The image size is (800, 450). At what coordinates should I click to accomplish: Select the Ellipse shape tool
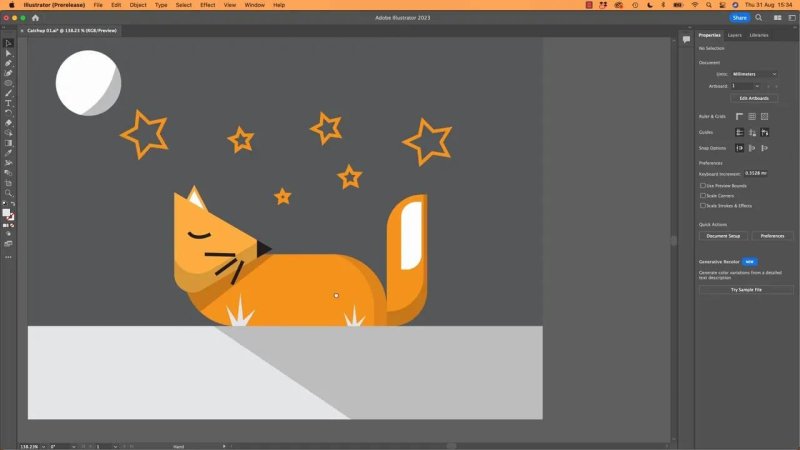coord(8,83)
